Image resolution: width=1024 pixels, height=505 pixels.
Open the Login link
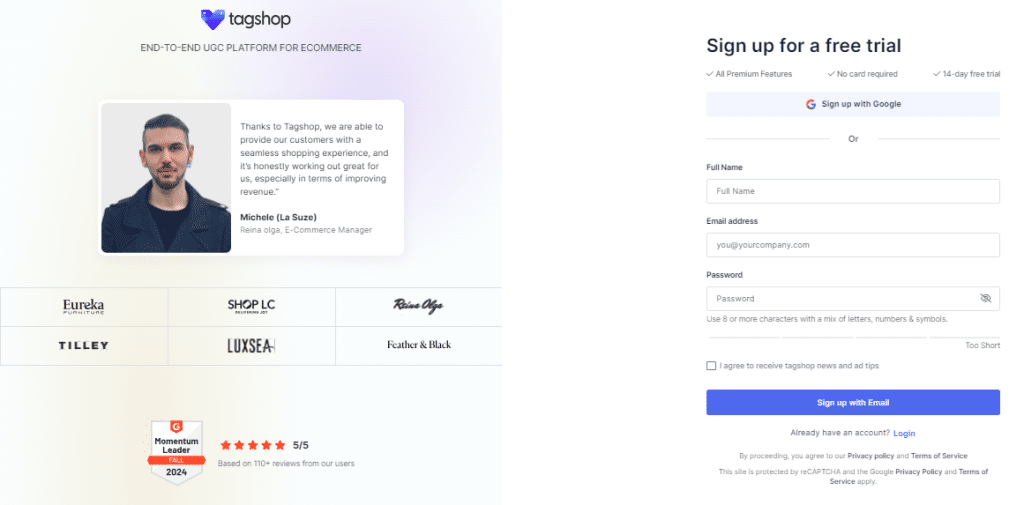[904, 433]
